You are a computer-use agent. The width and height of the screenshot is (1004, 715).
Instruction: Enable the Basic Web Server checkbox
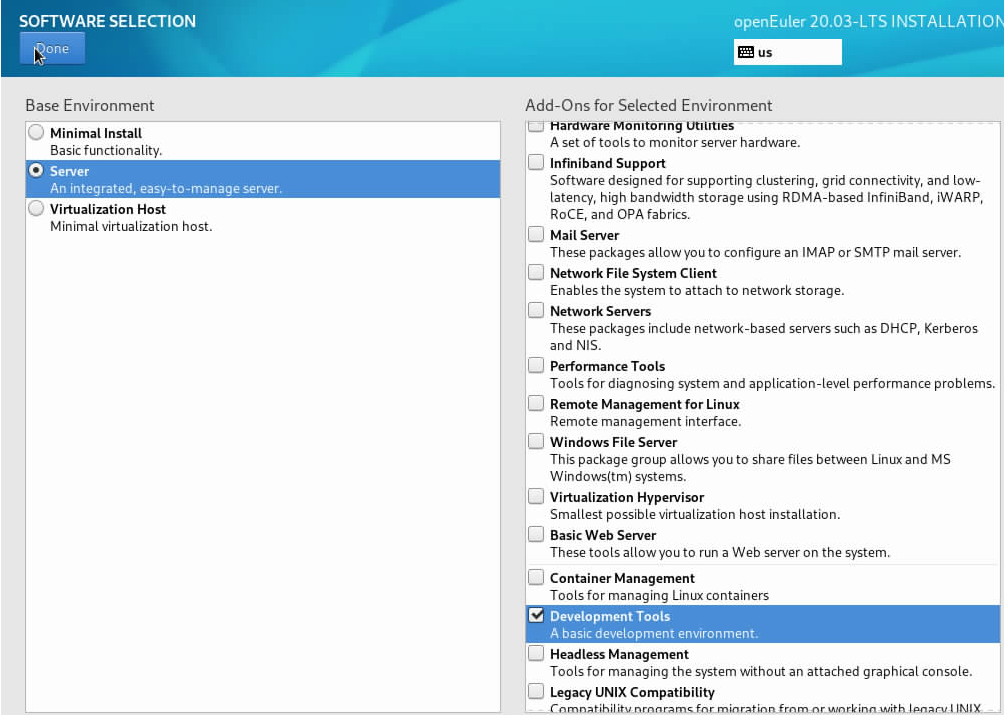(536, 534)
